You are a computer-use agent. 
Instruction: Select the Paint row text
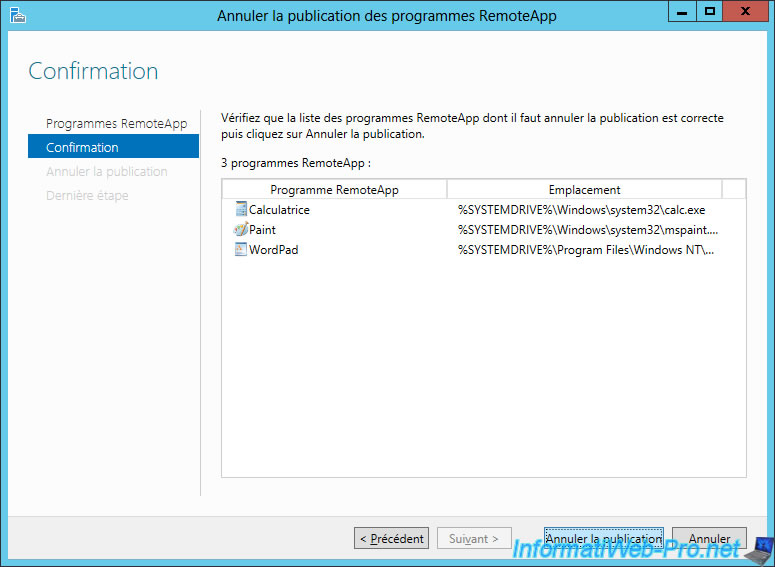click(x=262, y=230)
